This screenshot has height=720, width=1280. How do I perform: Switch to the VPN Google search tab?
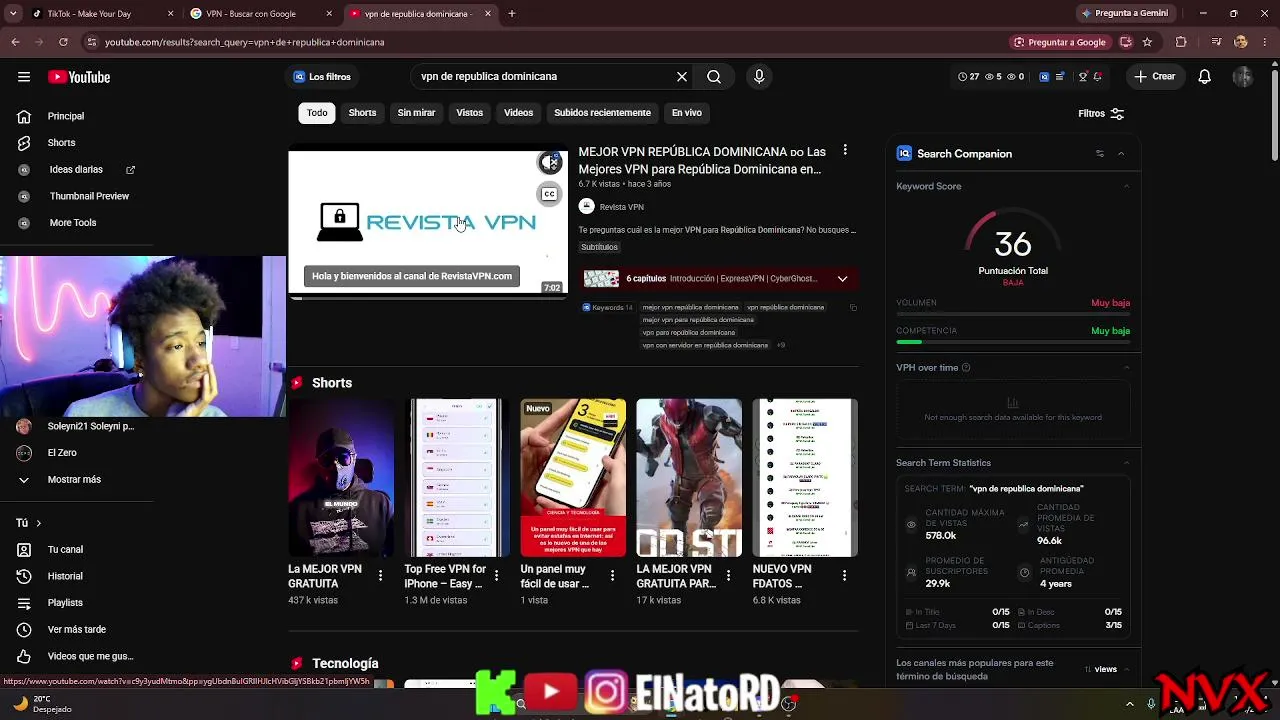coord(260,14)
